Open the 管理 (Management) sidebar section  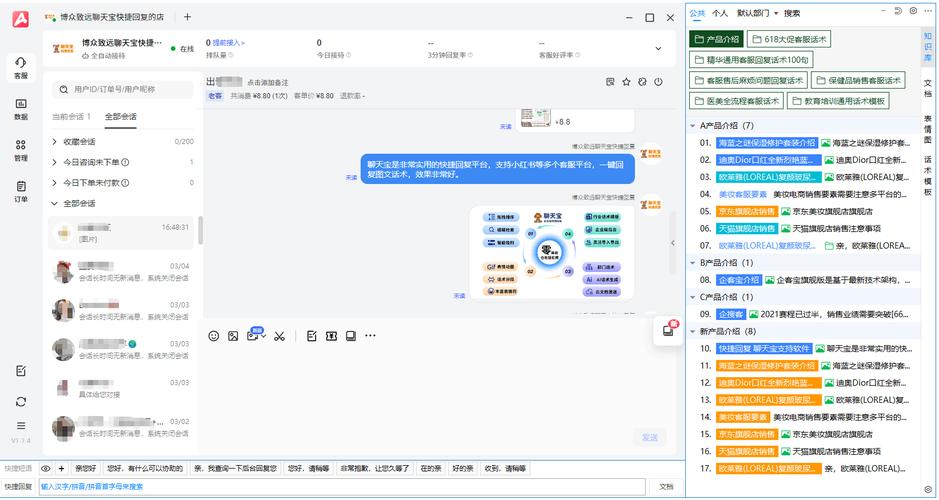20,149
